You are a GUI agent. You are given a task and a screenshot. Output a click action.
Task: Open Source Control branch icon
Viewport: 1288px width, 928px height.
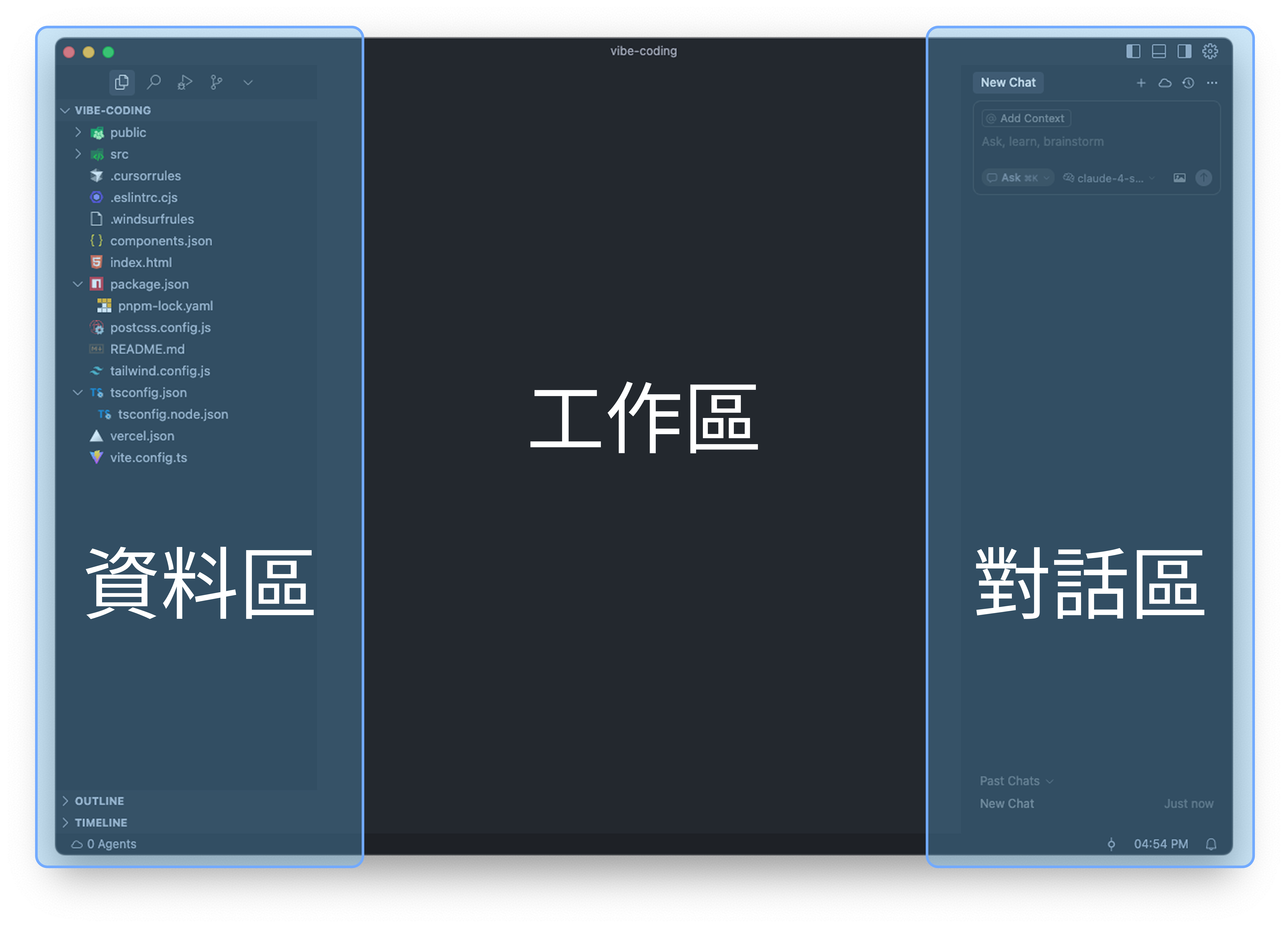click(216, 82)
